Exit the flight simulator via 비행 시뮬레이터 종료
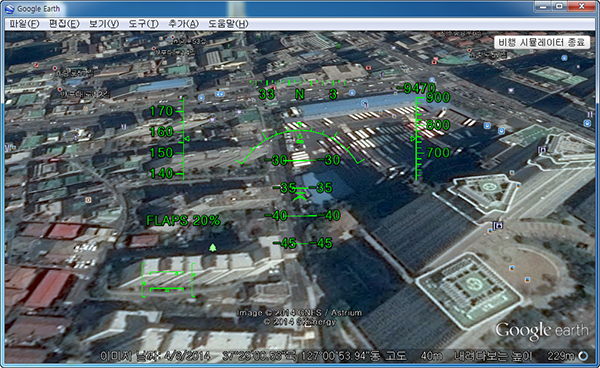 [x=541, y=42]
